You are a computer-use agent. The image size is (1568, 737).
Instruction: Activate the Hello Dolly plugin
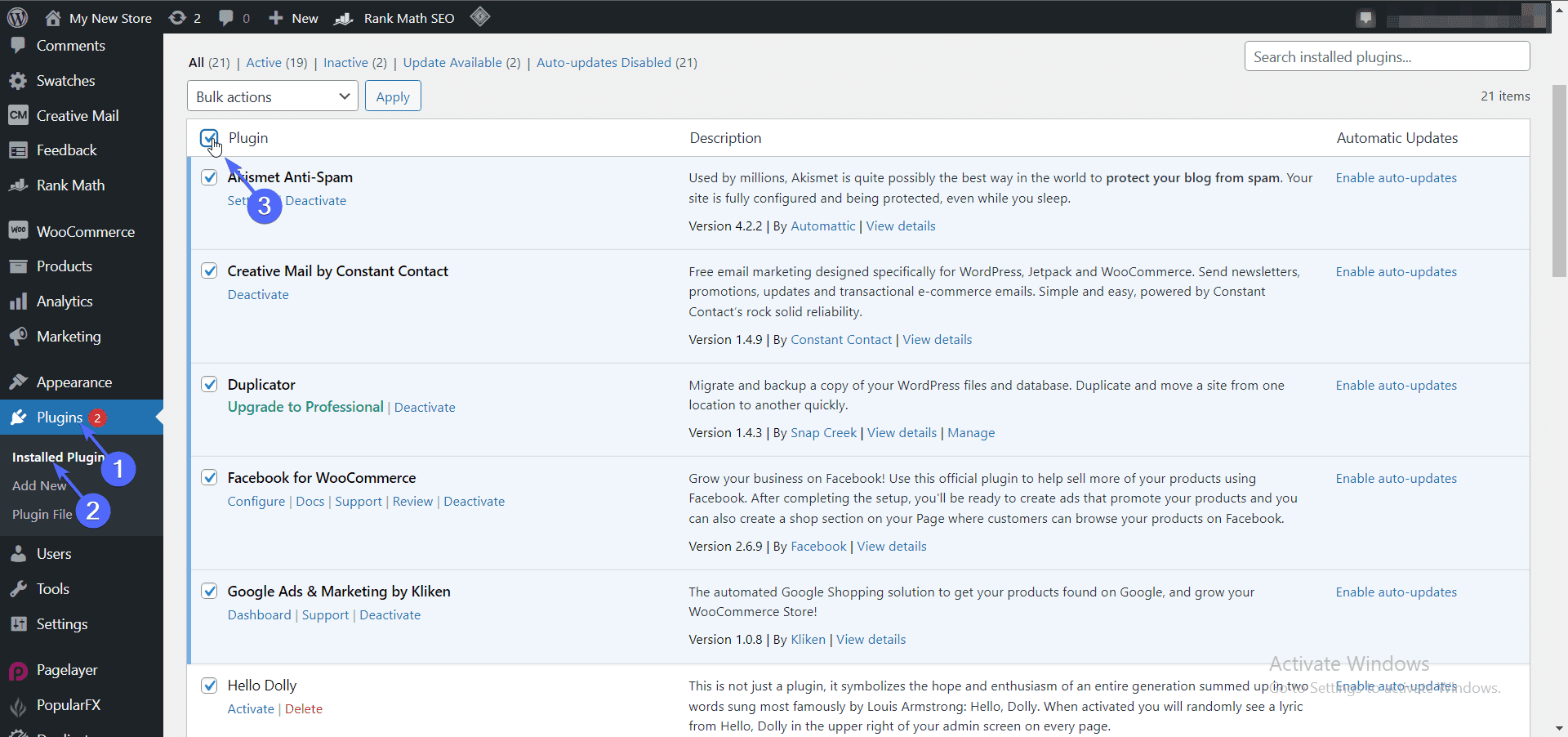[x=251, y=709]
